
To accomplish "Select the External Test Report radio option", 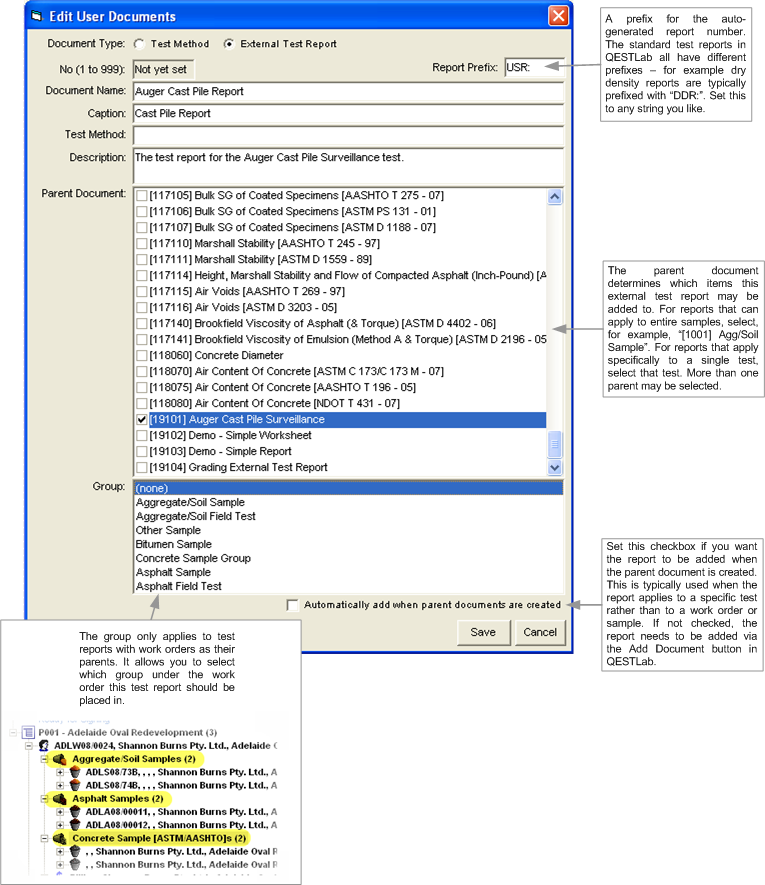I will [229, 44].
